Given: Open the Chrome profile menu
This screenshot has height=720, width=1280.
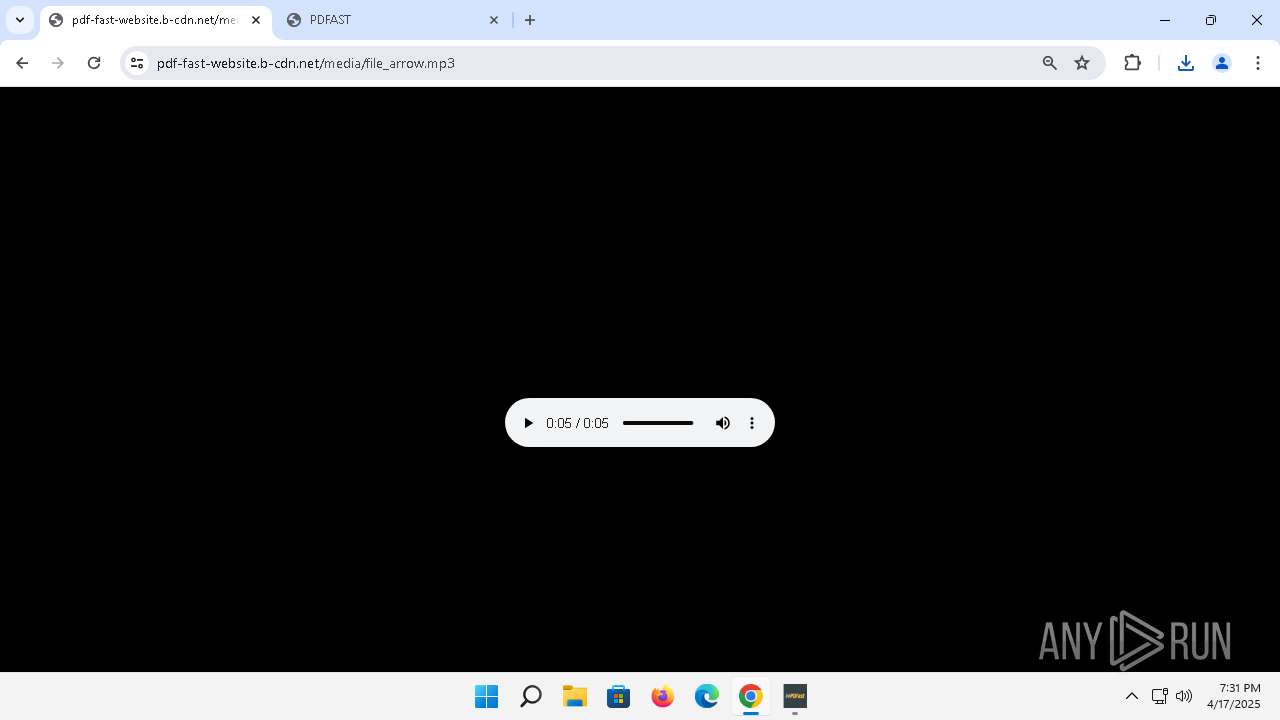Looking at the screenshot, I should [x=1222, y=63].
